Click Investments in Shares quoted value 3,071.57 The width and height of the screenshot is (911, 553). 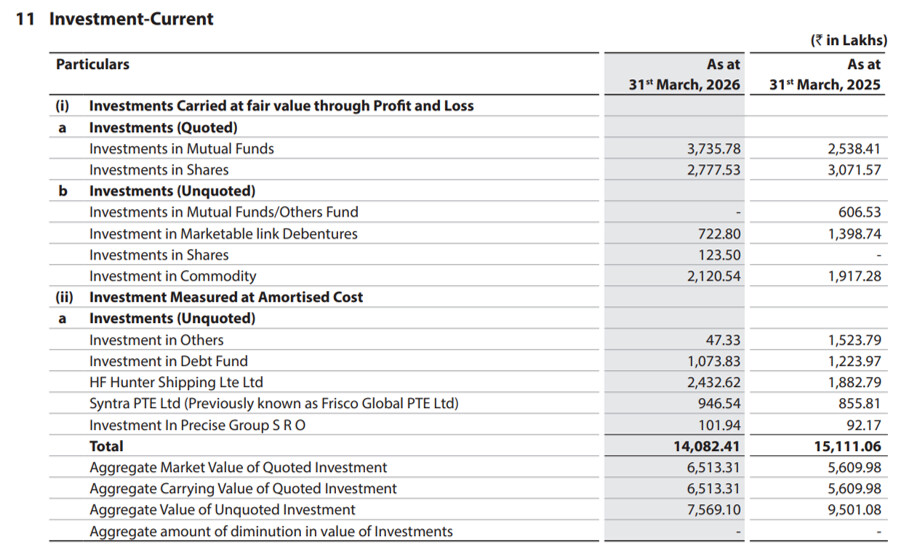click(x=854, y=170)
